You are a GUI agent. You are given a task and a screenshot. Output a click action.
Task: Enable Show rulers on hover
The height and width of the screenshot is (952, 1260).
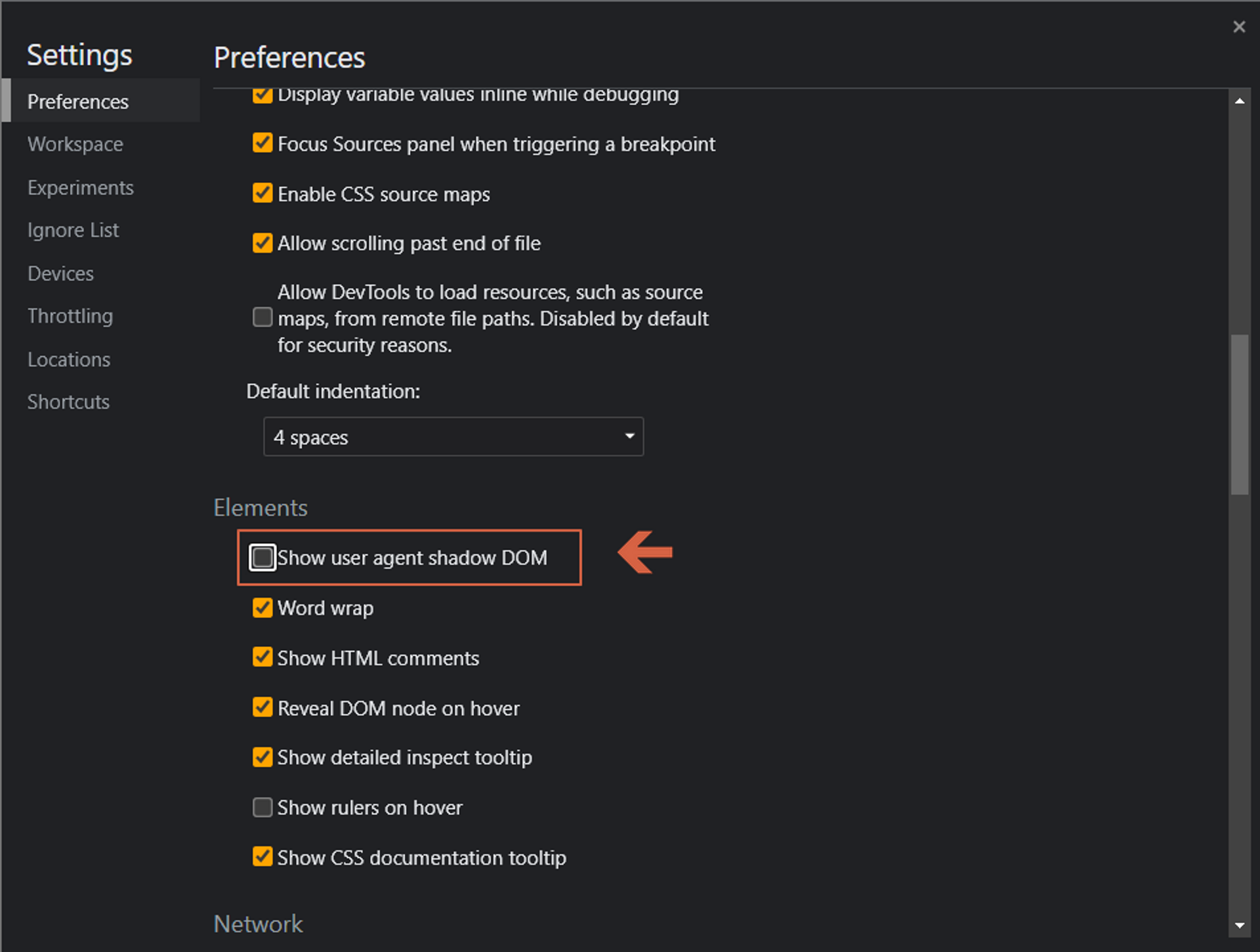tap(262, 807)
